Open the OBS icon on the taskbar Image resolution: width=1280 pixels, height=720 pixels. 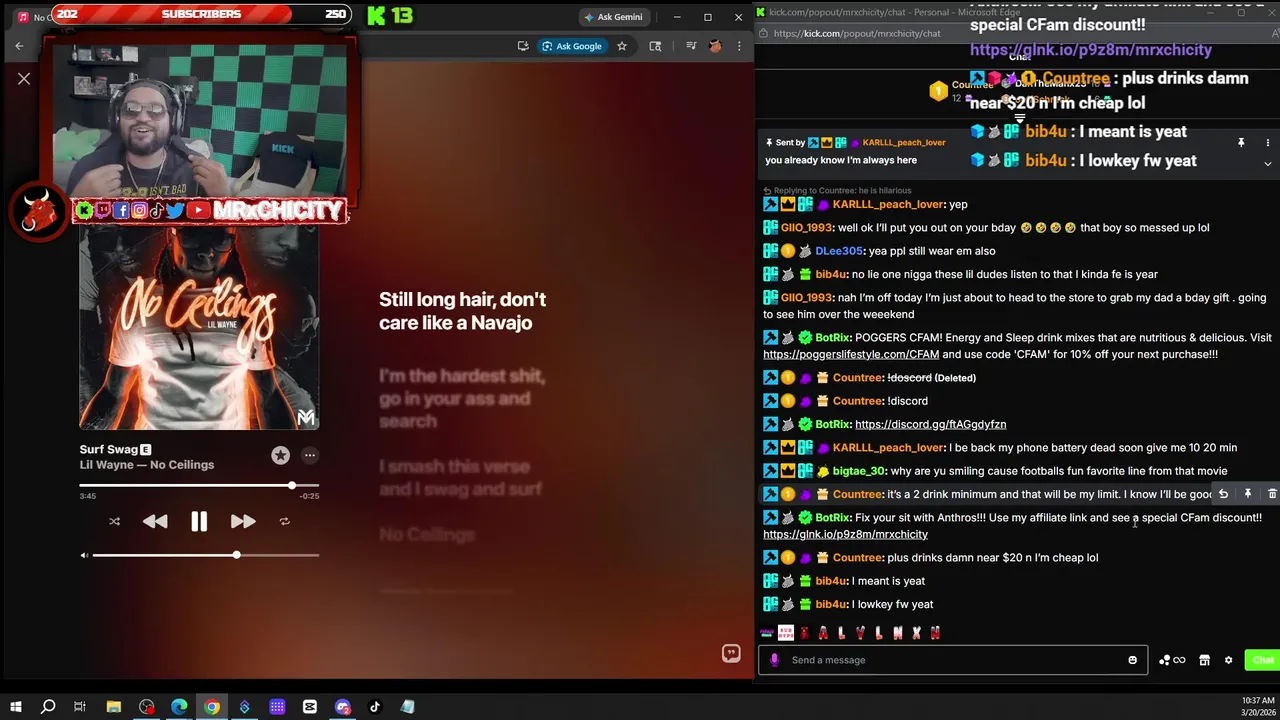point(147,707)
